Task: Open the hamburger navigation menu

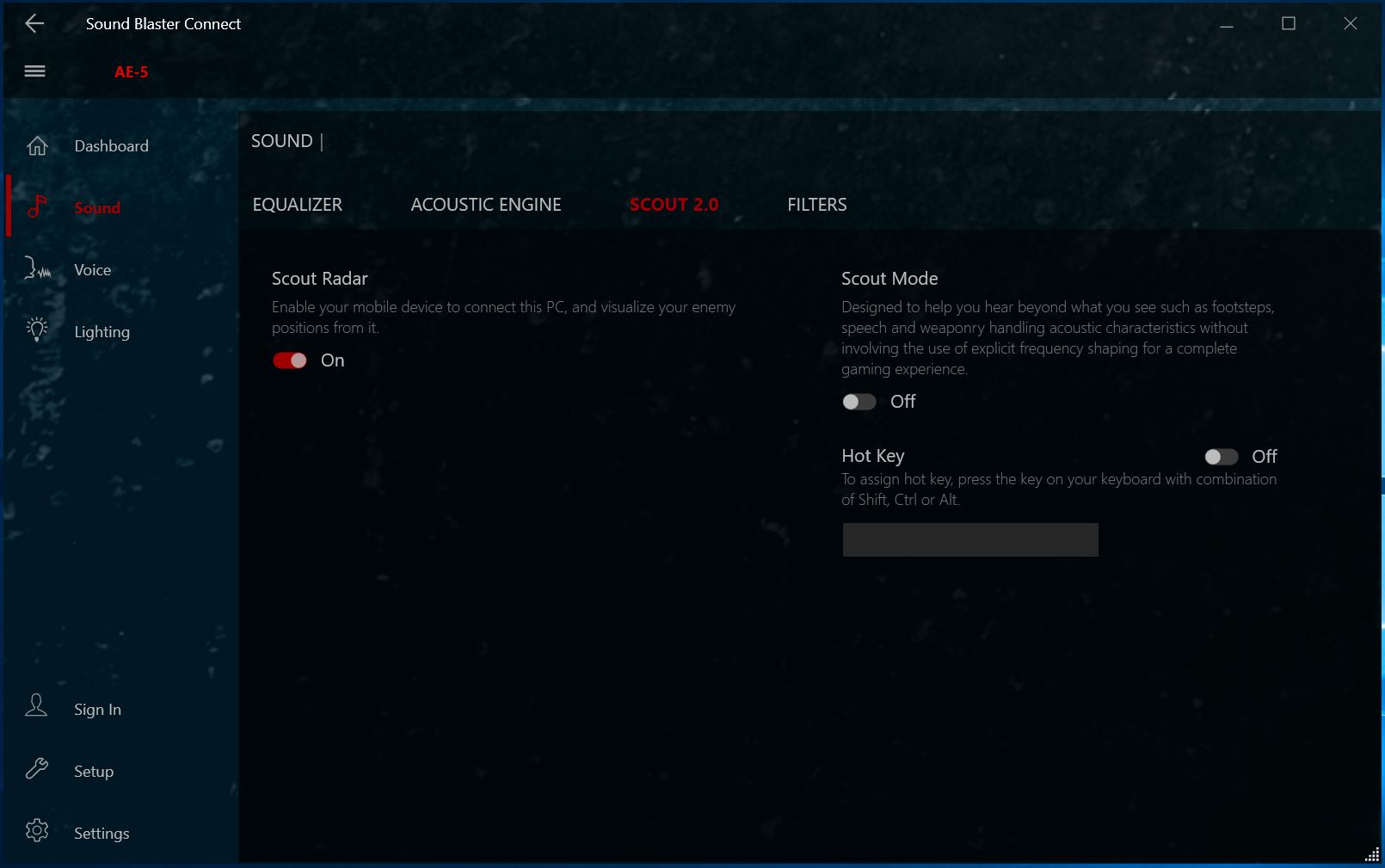Action: coord(34,71)
